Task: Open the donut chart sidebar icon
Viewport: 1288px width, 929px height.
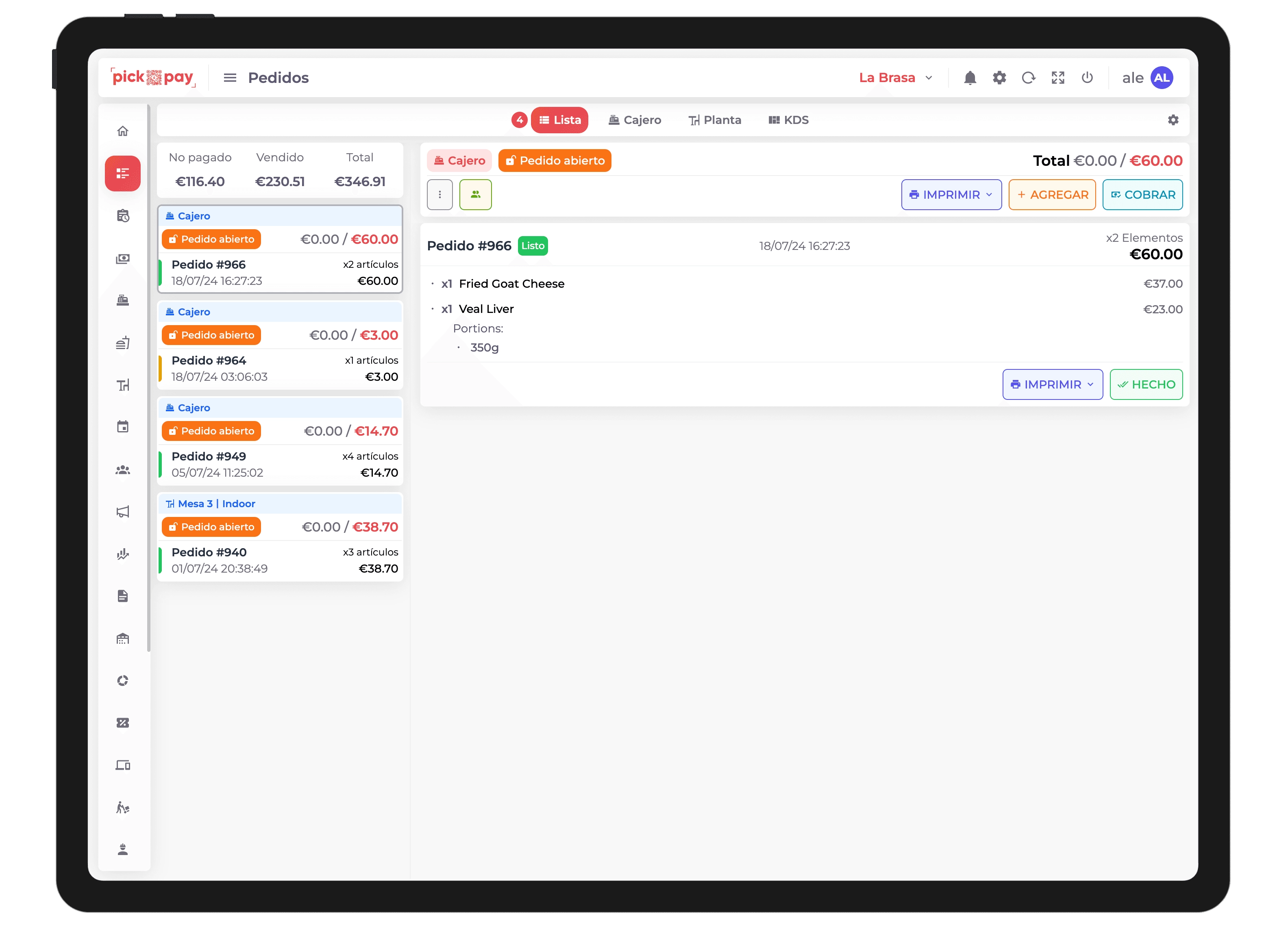Action: (x=123, y=680)
